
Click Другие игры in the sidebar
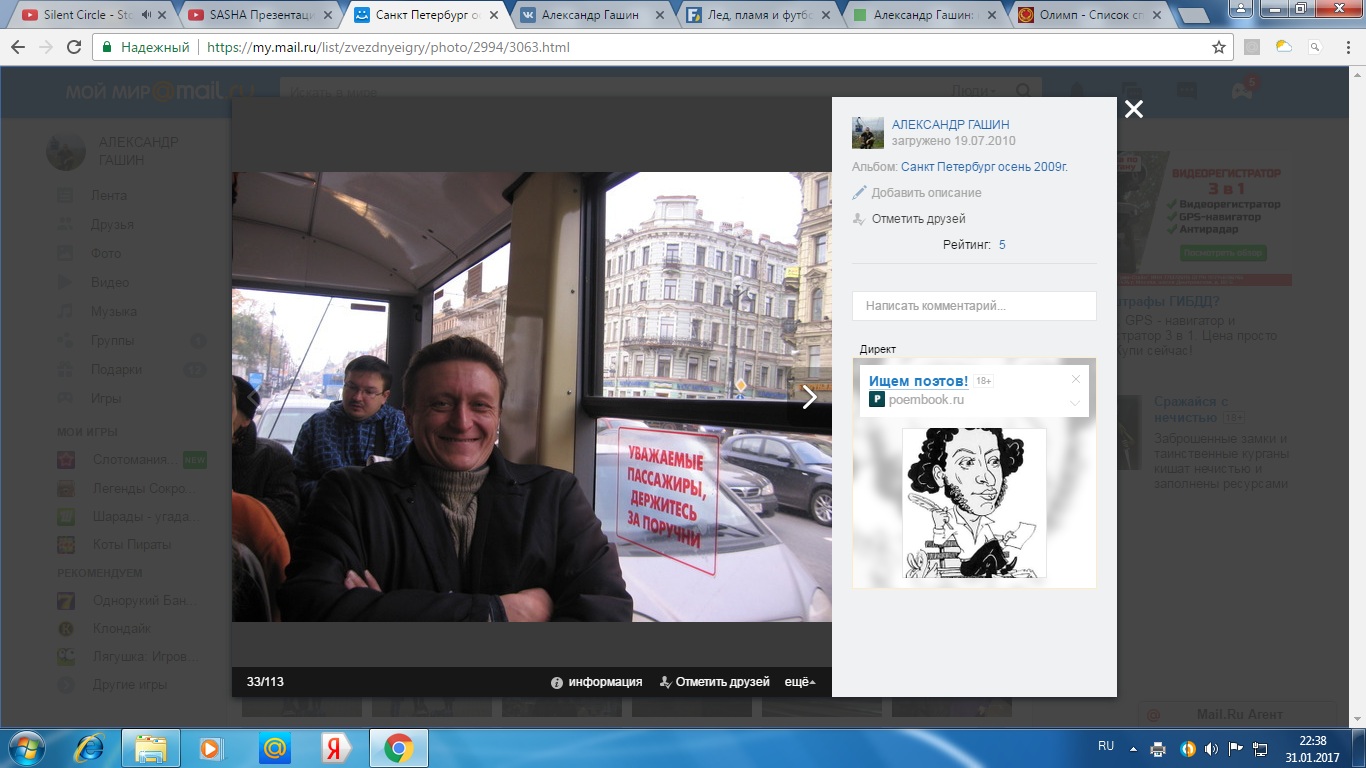tap(130, 686)
